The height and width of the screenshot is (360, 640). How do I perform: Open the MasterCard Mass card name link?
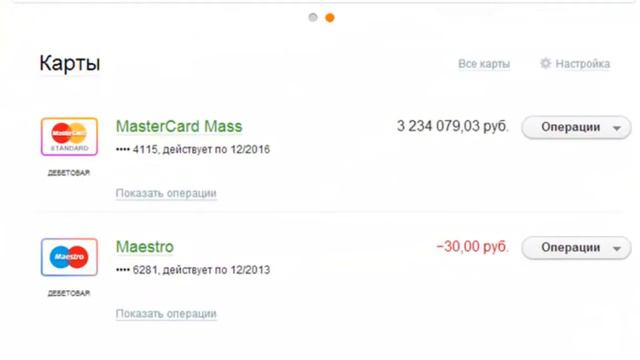tap(179, 127)
